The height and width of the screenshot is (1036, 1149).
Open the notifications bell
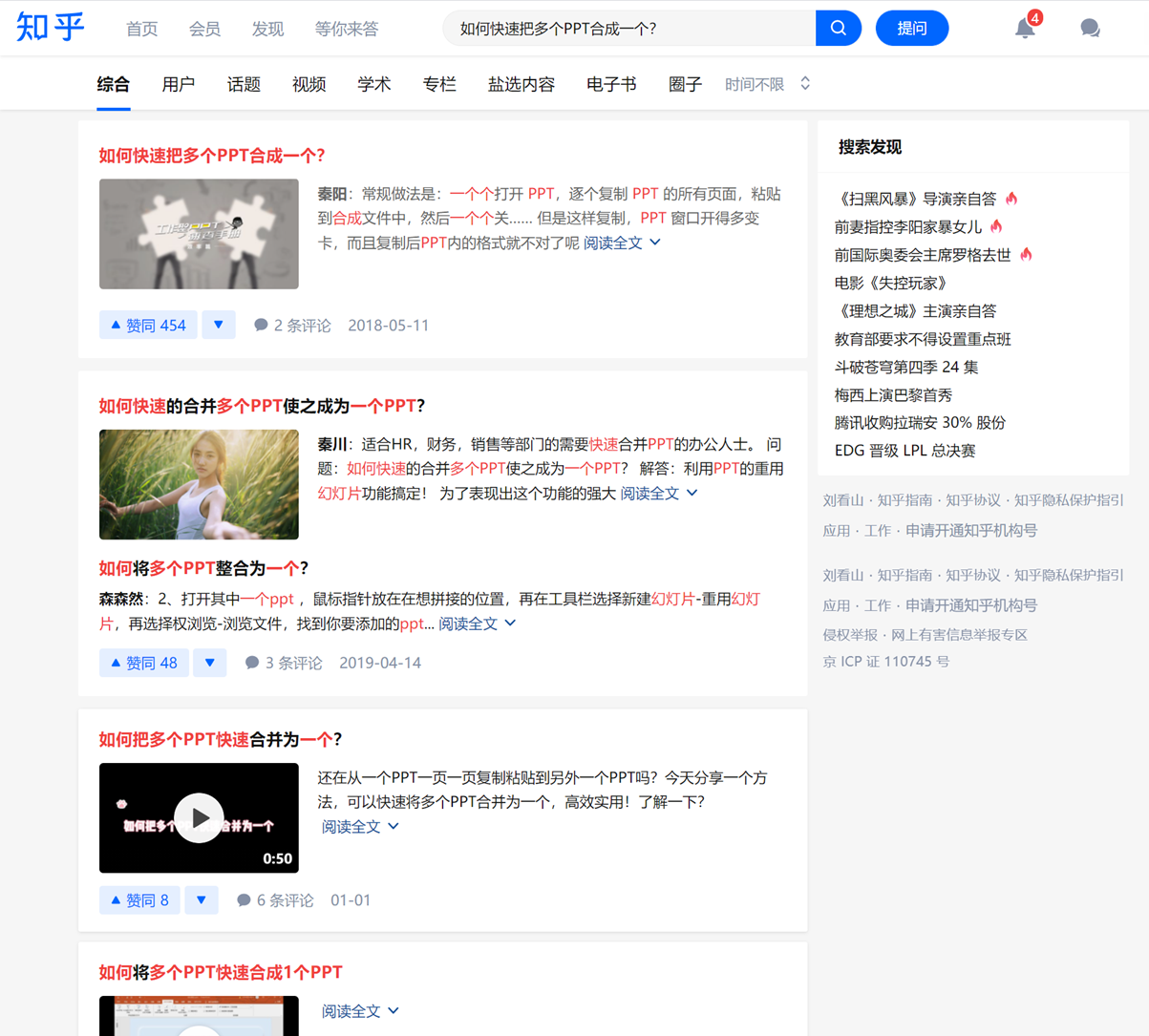click(x=1025, y=29)
